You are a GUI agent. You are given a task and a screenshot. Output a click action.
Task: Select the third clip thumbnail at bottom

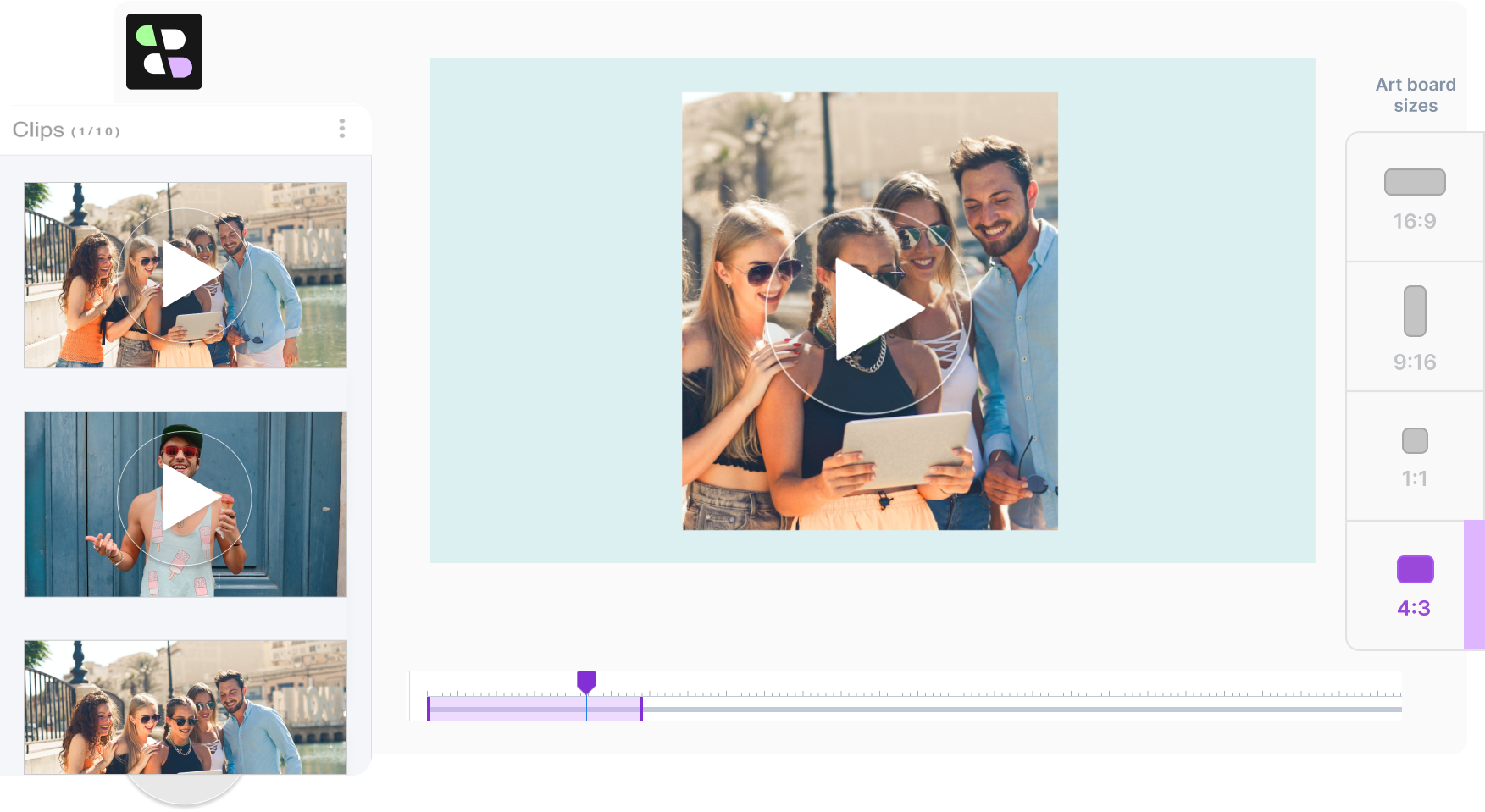coord(185,707)
